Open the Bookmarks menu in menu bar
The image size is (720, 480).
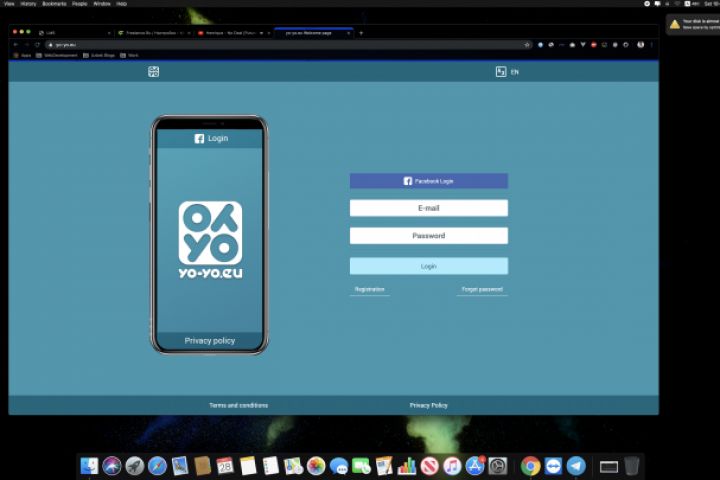point(54,4)
